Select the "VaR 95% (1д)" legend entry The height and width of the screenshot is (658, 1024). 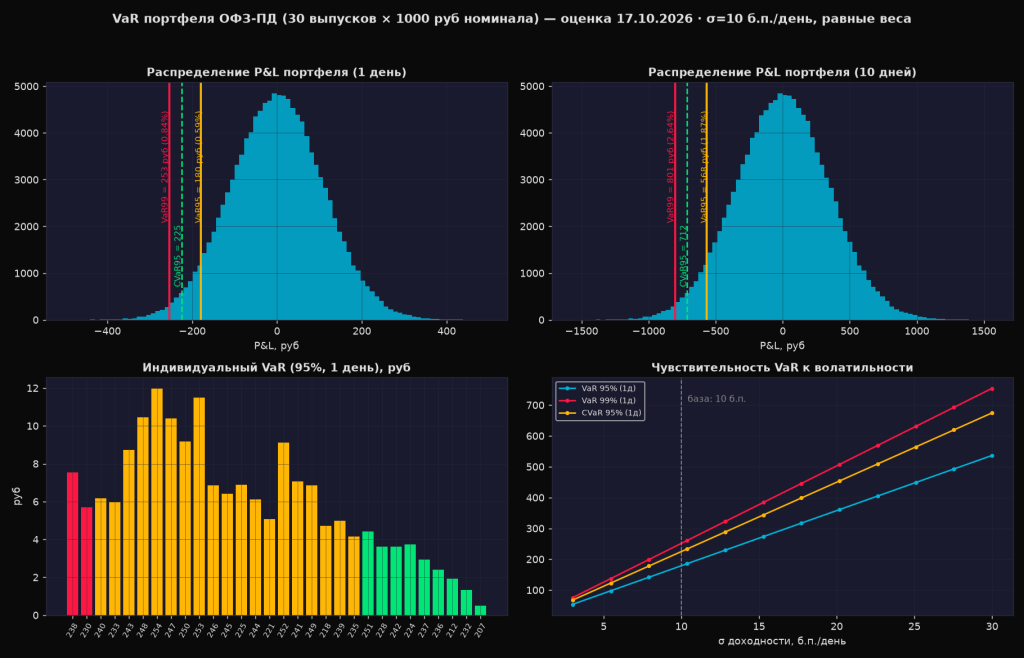601,388
